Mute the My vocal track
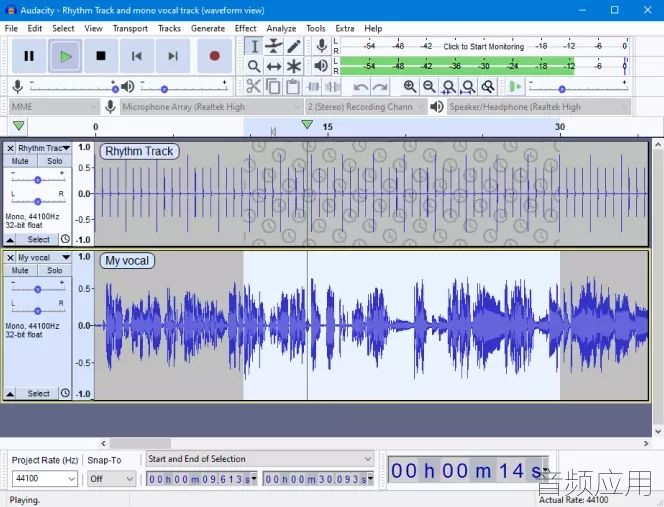Viewport: 664px width, 507px height. 20,270
